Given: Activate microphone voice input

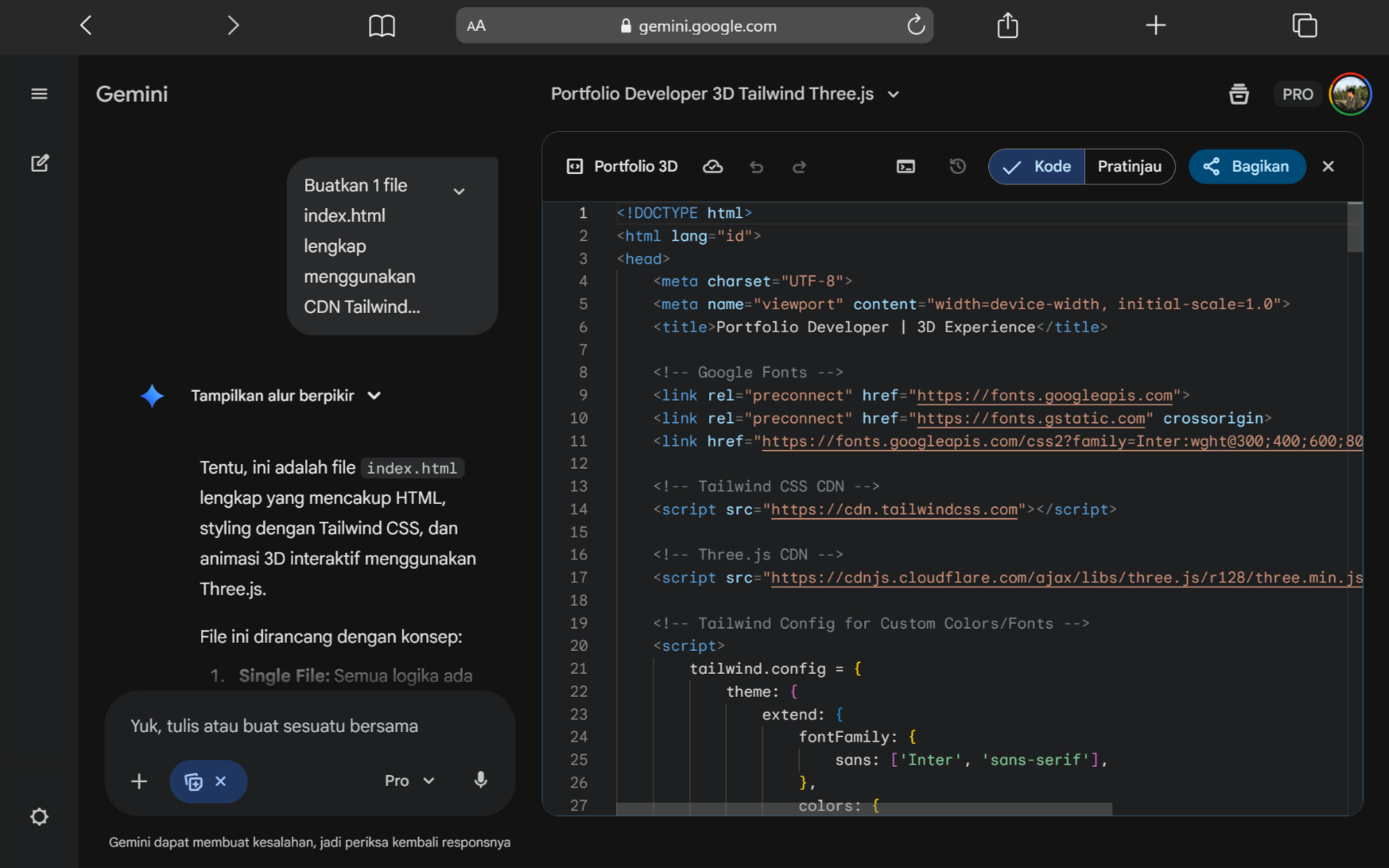Looking at the screenshot, I should point(480,780).
